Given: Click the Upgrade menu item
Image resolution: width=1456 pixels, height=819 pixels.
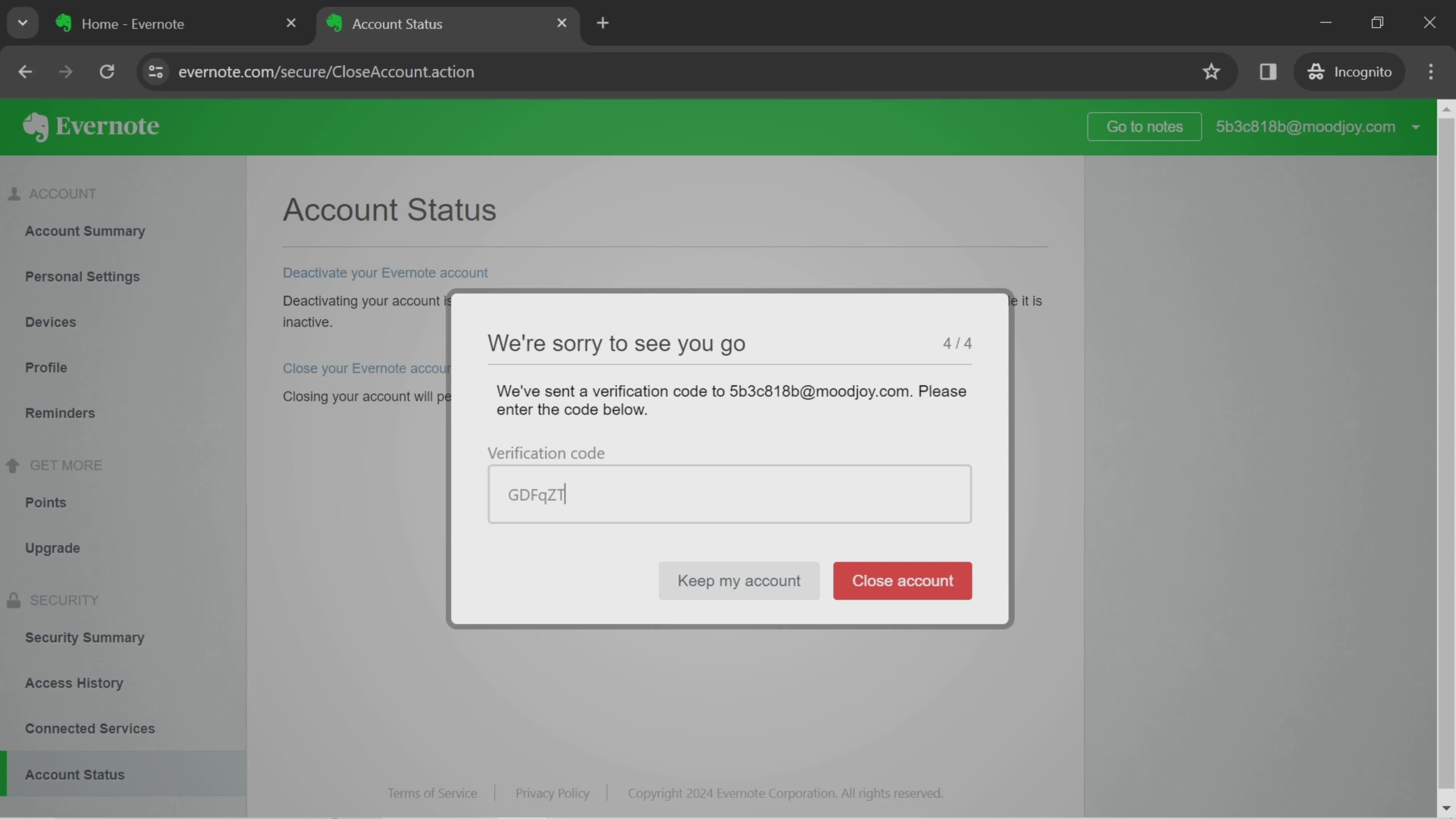Looking at the screenshot, I should tap(52, 548).
